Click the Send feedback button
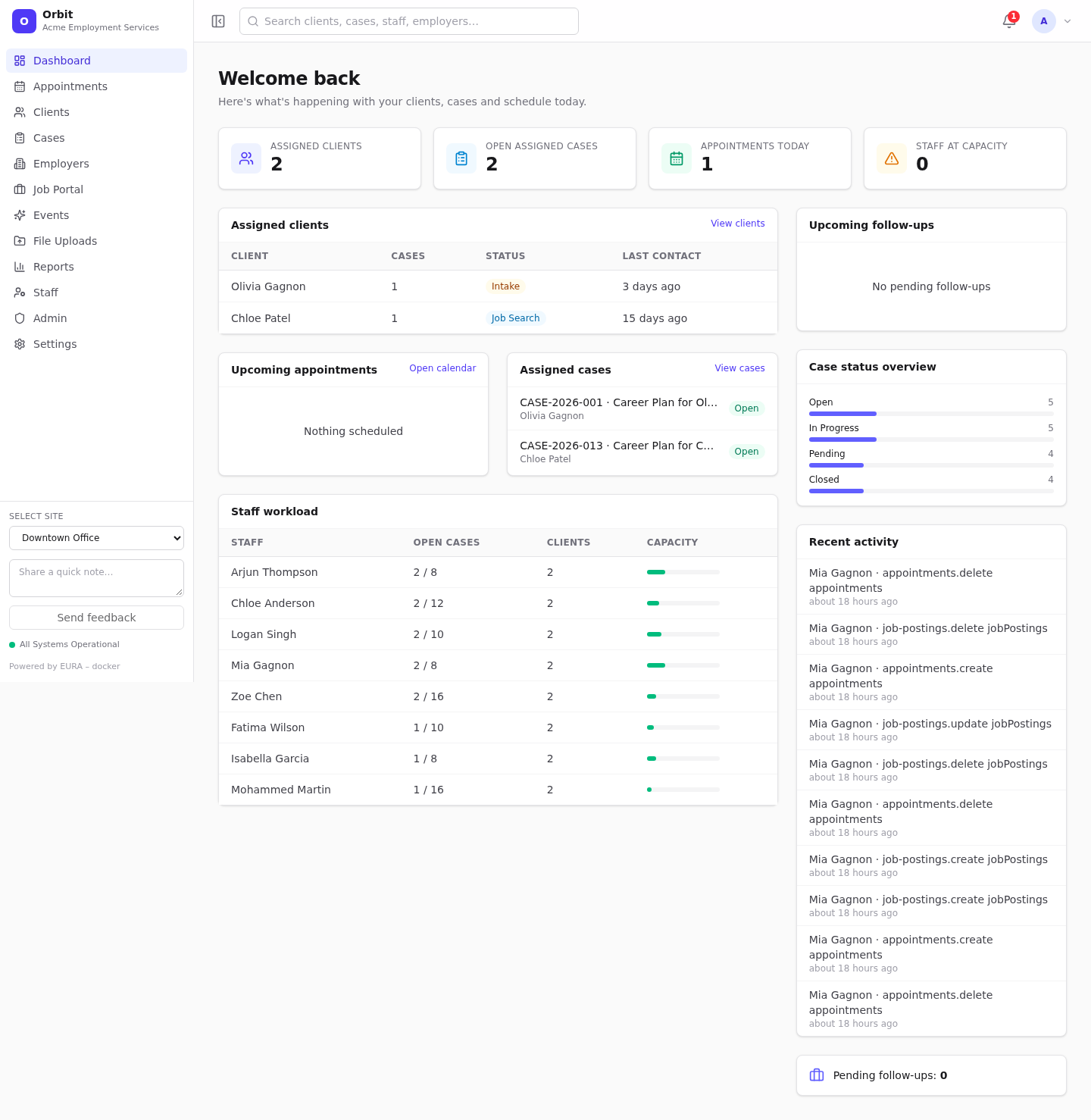Screen dimensions: 1091x1120 96,618
